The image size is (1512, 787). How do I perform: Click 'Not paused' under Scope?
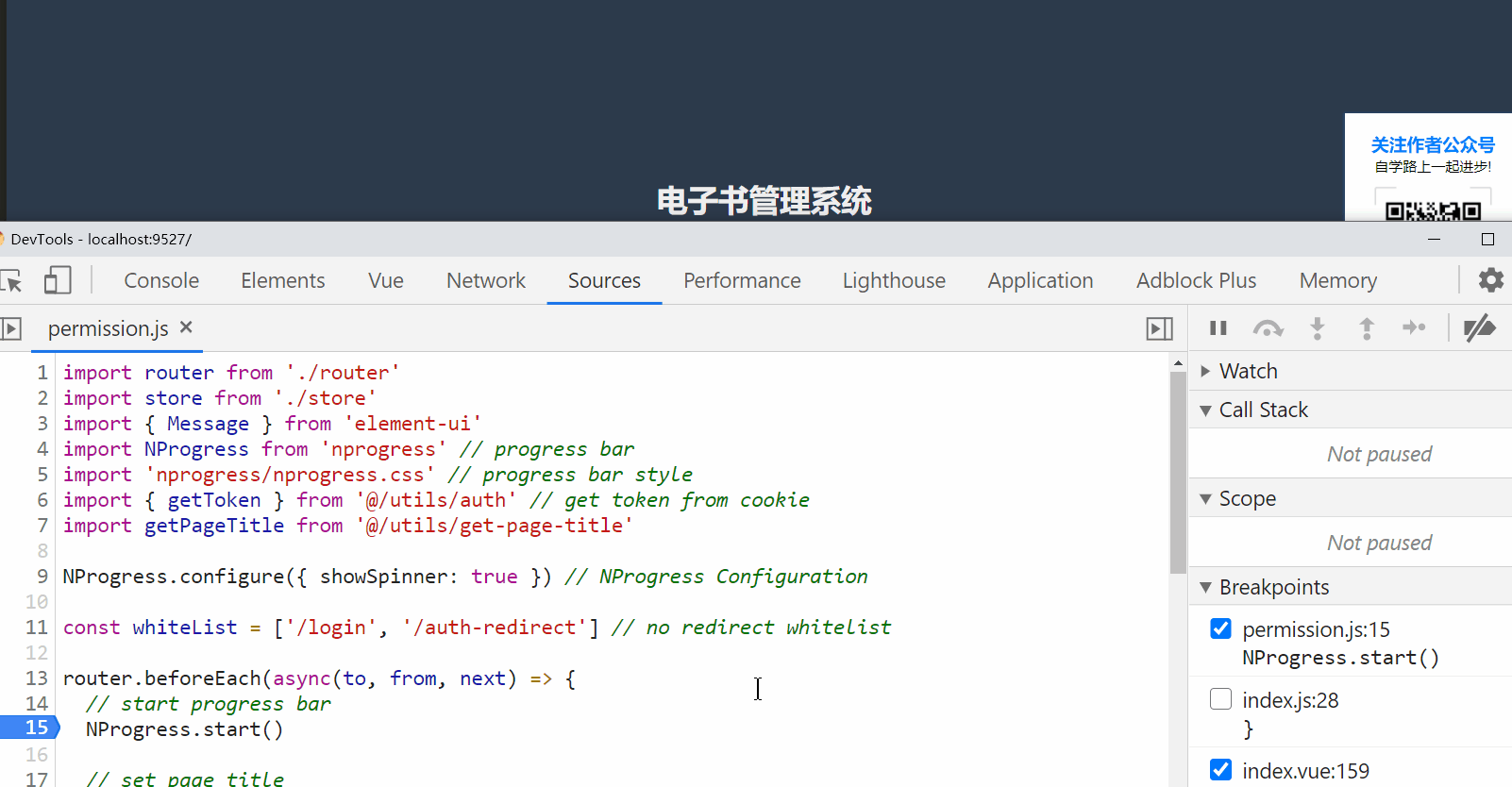pos(1379,543)
